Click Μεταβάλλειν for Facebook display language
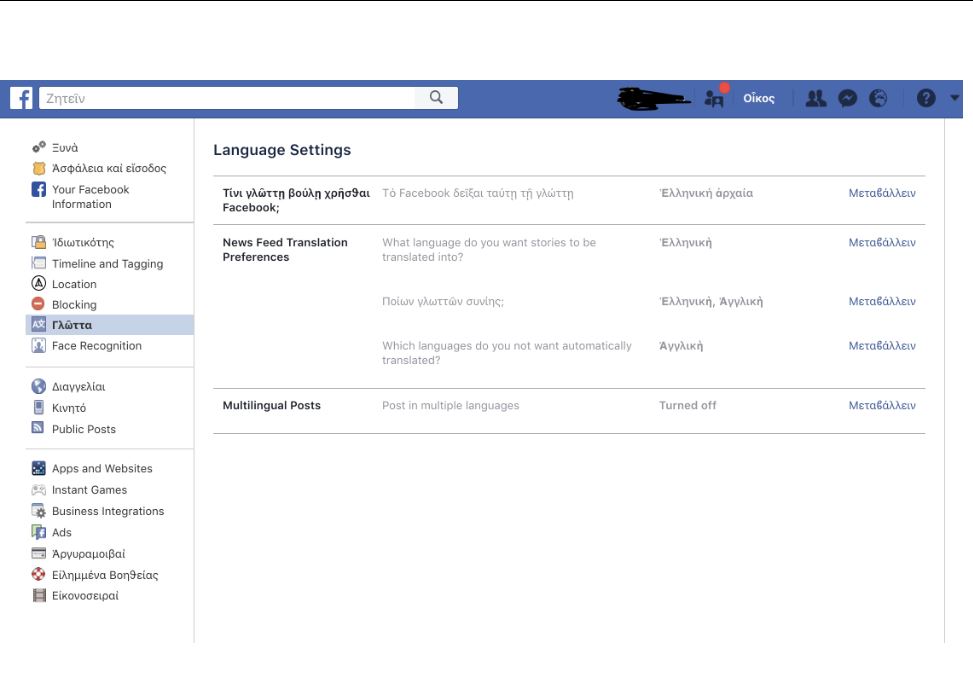This screenshot has width=973, height=683. [x=882, y=193]
